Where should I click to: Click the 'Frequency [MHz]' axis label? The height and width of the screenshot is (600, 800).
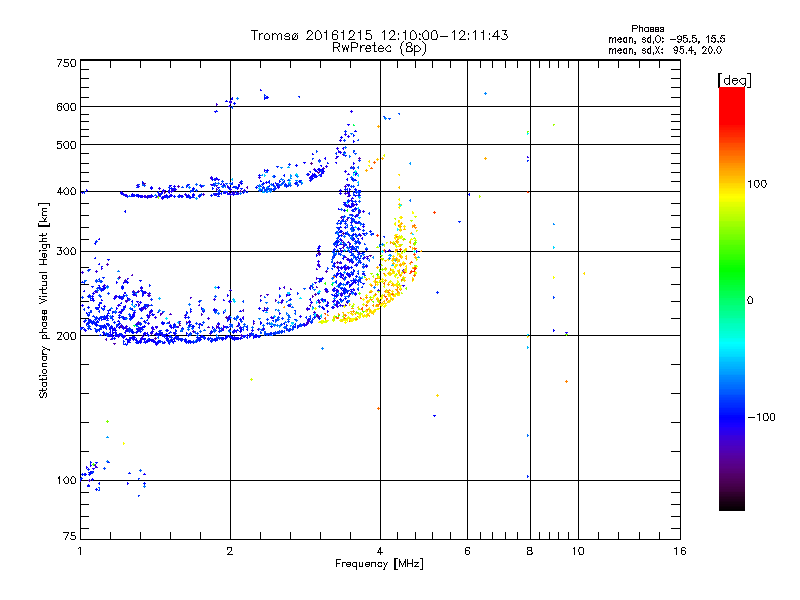pyautogui.click(x=379, y=564)
